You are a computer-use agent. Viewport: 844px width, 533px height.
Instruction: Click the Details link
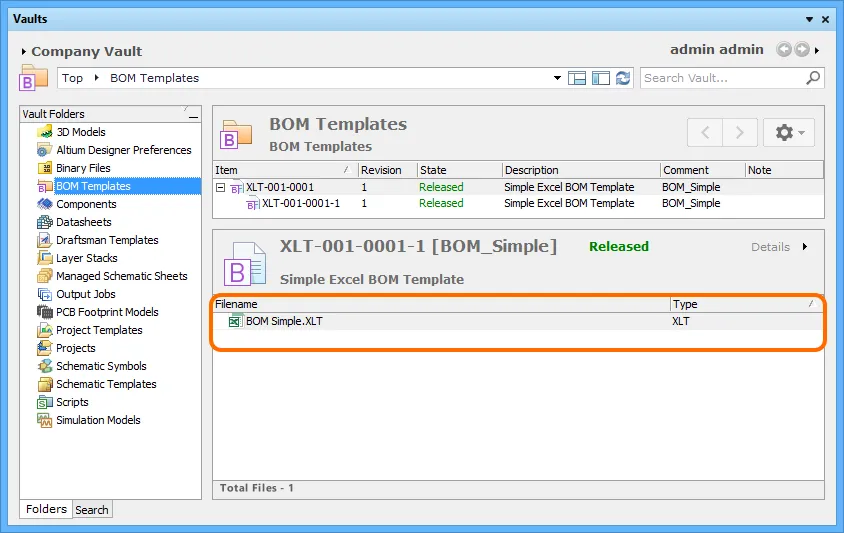[x=770, y=247]
